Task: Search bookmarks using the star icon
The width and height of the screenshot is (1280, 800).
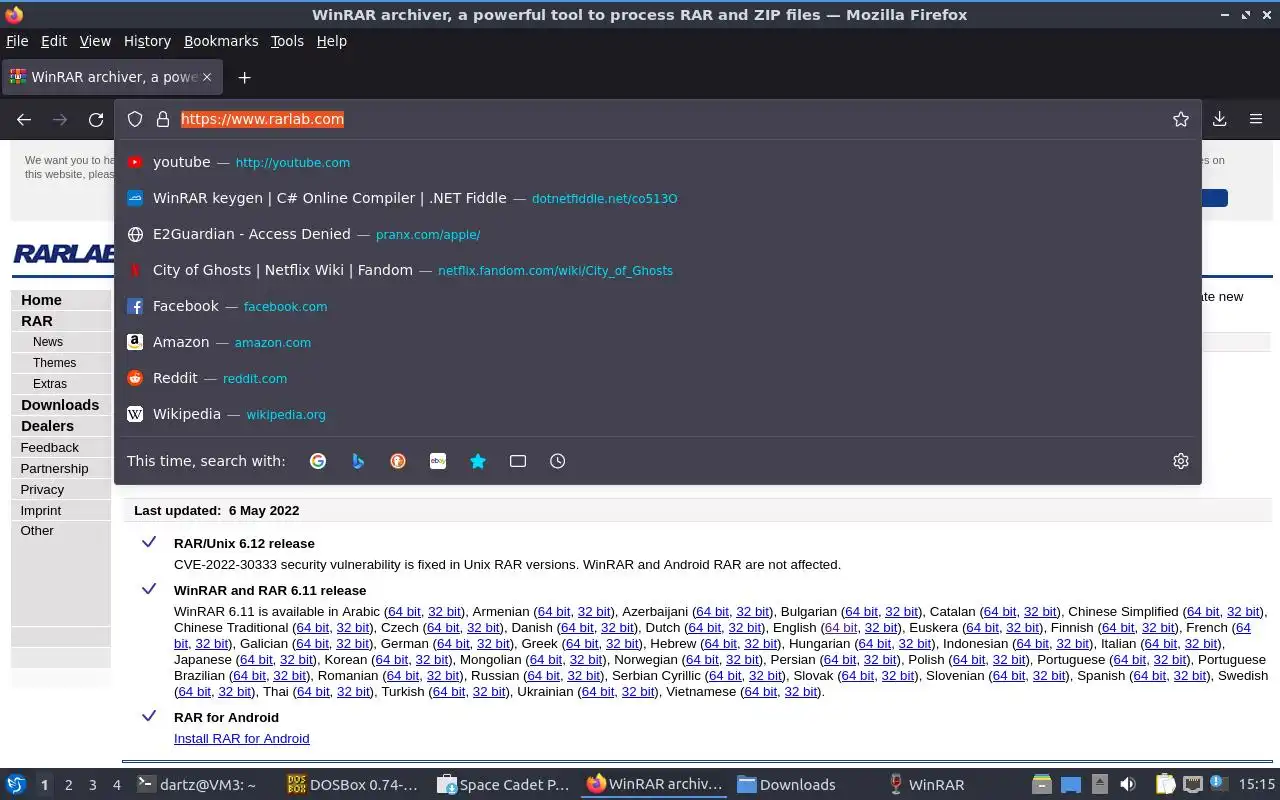Action: 478,461
